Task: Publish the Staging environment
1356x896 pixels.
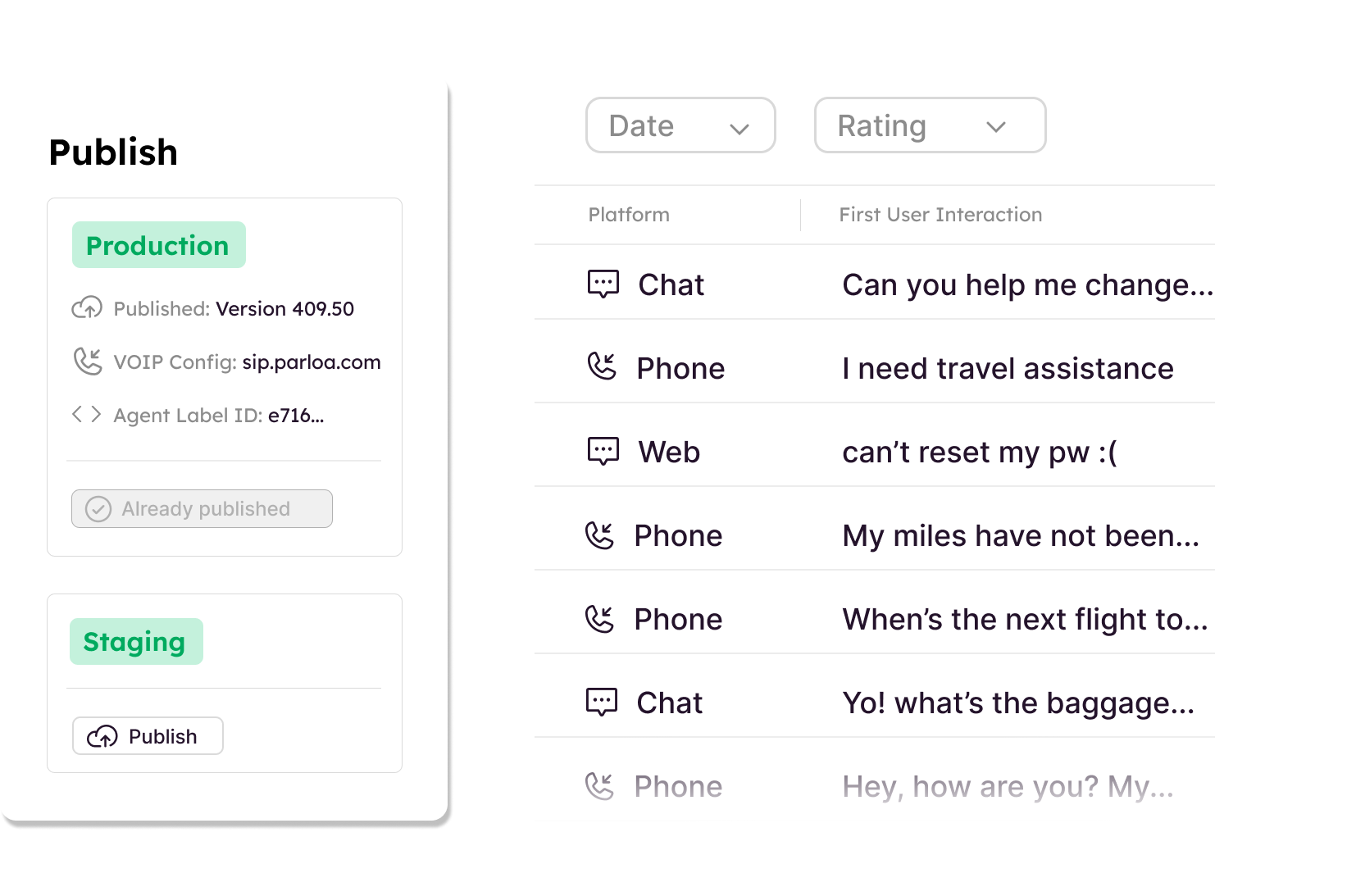Action: tap(148, 736)
